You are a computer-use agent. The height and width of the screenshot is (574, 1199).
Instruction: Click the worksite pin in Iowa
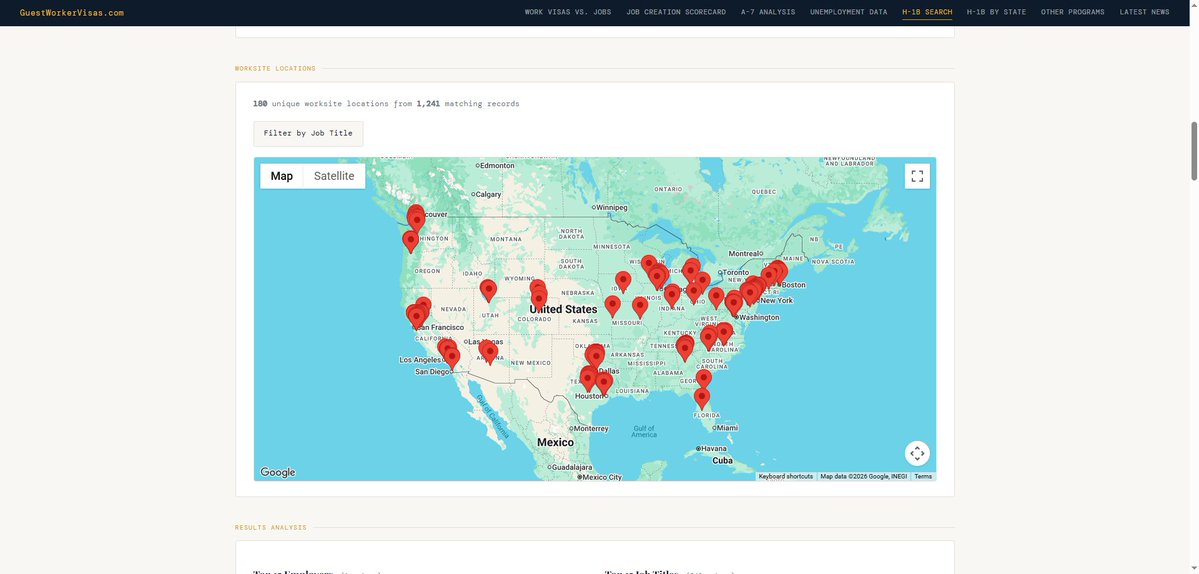pyautogui.click(x=623, y=281)
